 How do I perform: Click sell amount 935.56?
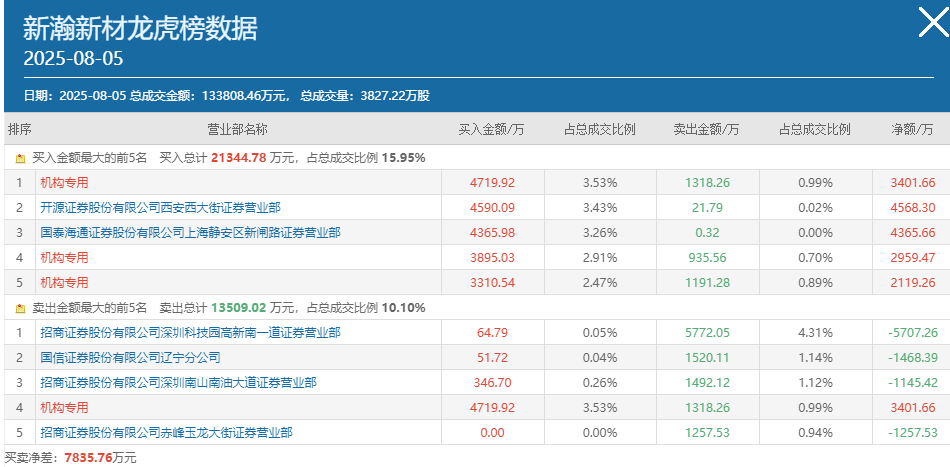click(707, 257)
